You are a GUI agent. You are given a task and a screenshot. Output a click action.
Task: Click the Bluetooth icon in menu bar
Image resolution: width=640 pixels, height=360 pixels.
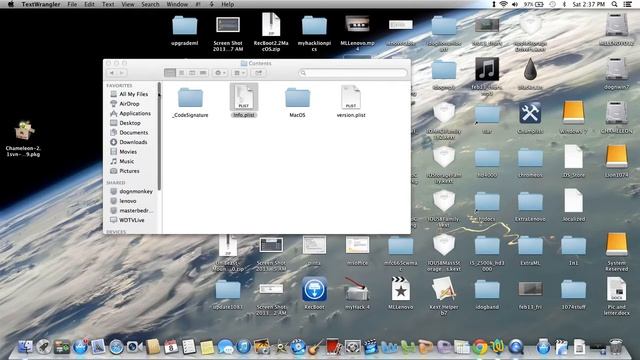[564, 4]
